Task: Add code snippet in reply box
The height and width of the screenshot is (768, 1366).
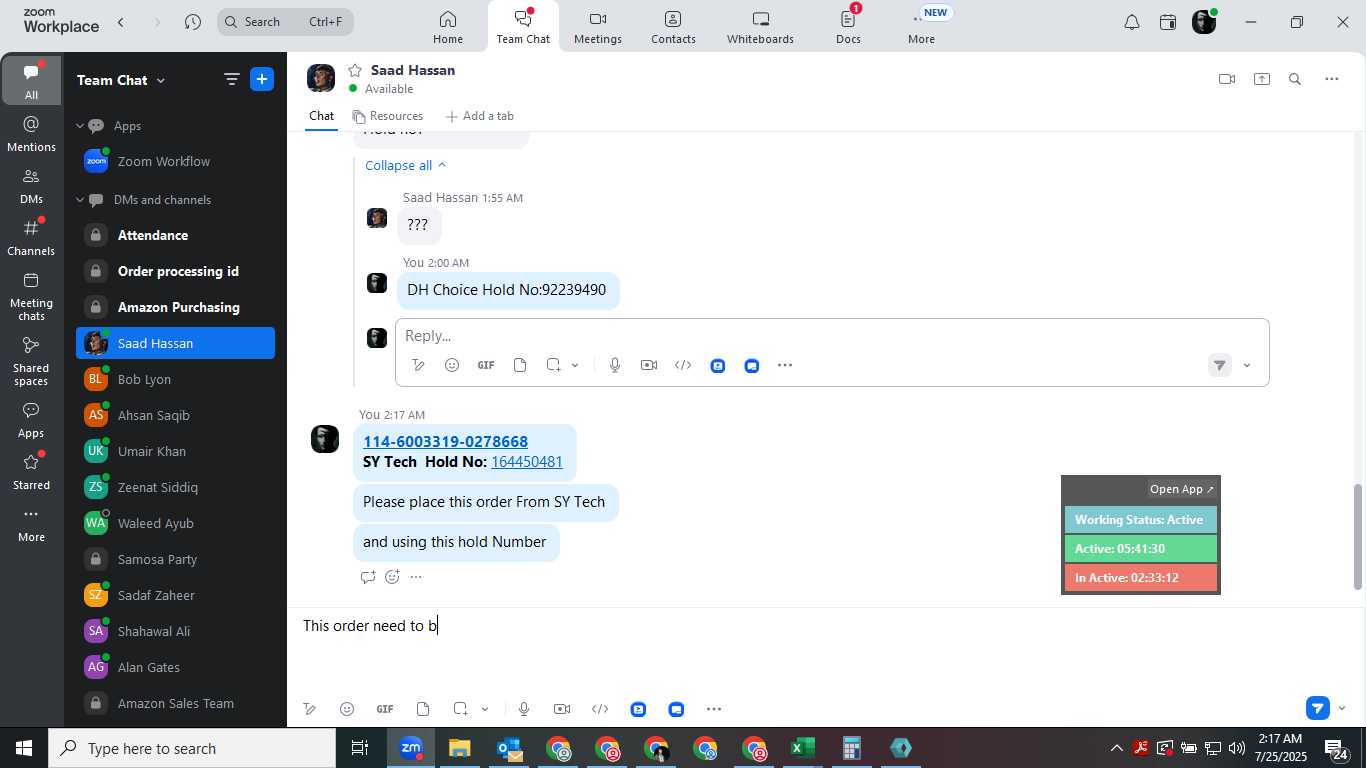Action: 683,365
